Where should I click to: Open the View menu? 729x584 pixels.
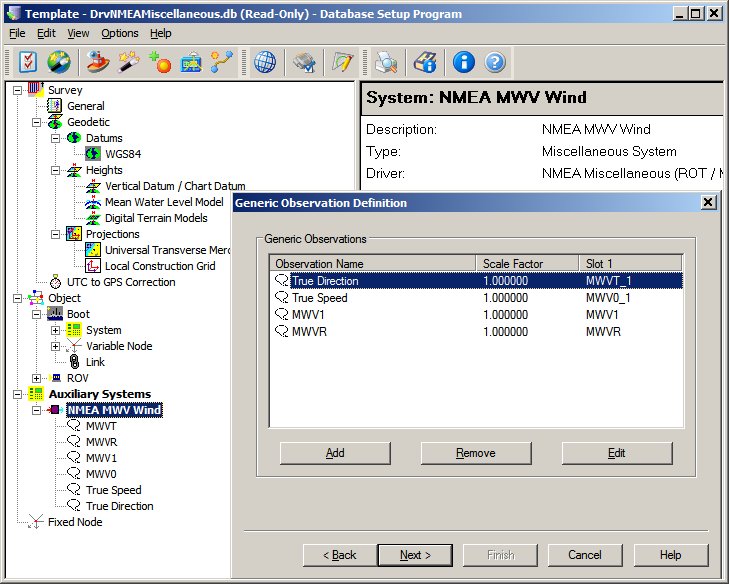click(x=78, y=33)
